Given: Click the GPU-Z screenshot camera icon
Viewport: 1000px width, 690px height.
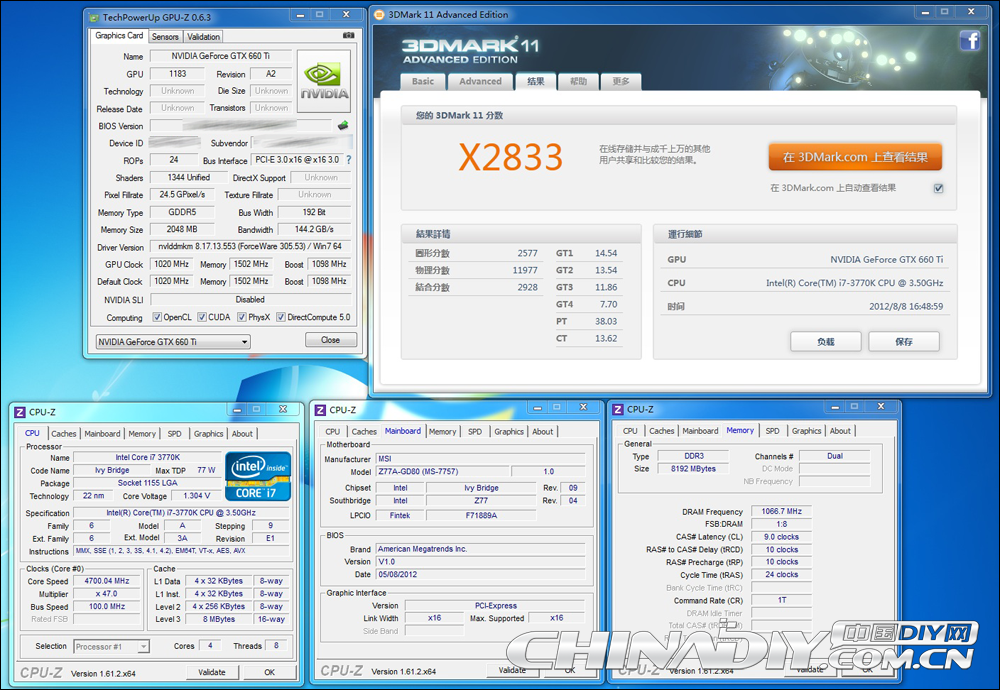Looking at the screenshot, I should (x=348, y=36).
